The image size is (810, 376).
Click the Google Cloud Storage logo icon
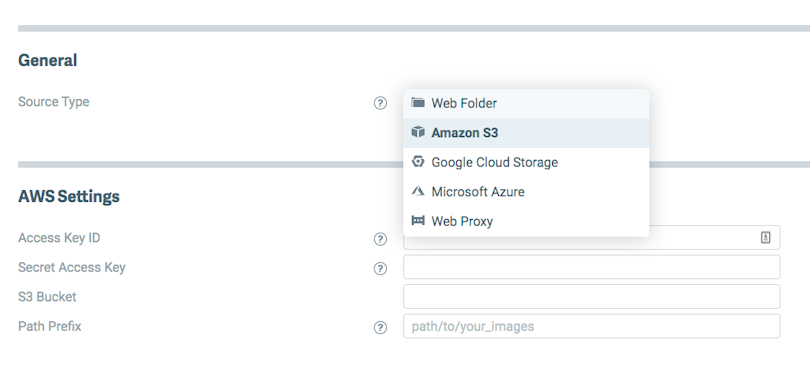point(417,162)
